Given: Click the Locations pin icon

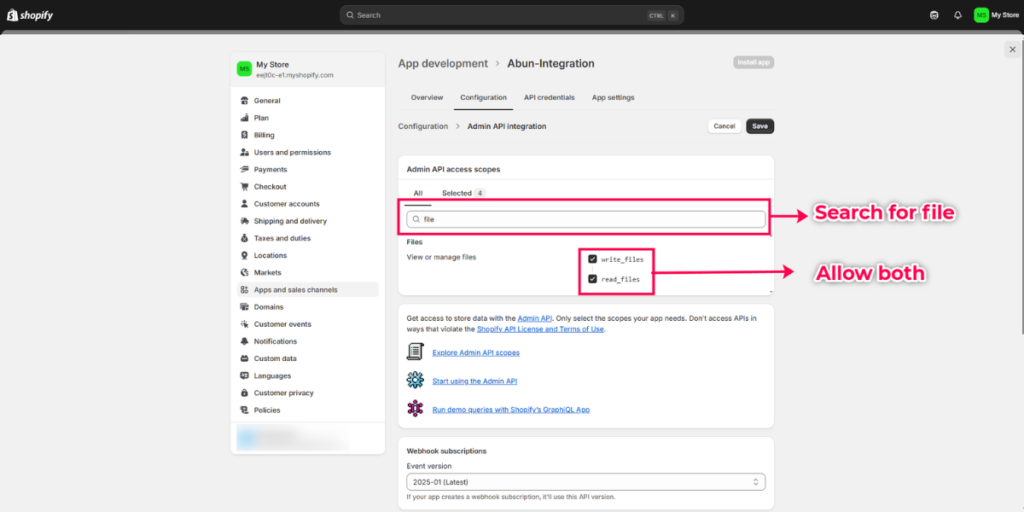Looking at the screenshot, I should (x=244, y=255).
